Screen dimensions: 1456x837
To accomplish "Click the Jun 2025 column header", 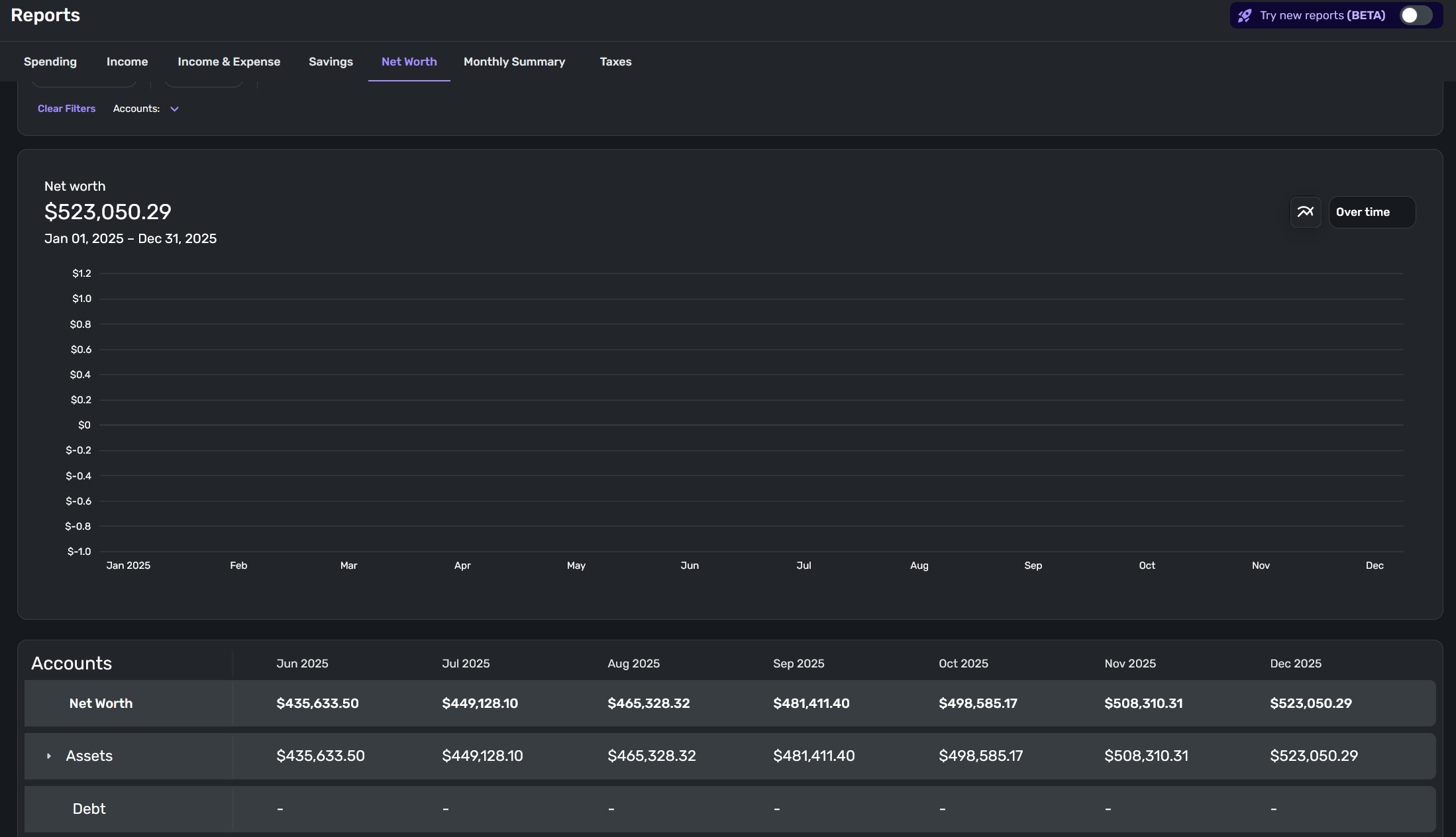I will click(302, 664).
